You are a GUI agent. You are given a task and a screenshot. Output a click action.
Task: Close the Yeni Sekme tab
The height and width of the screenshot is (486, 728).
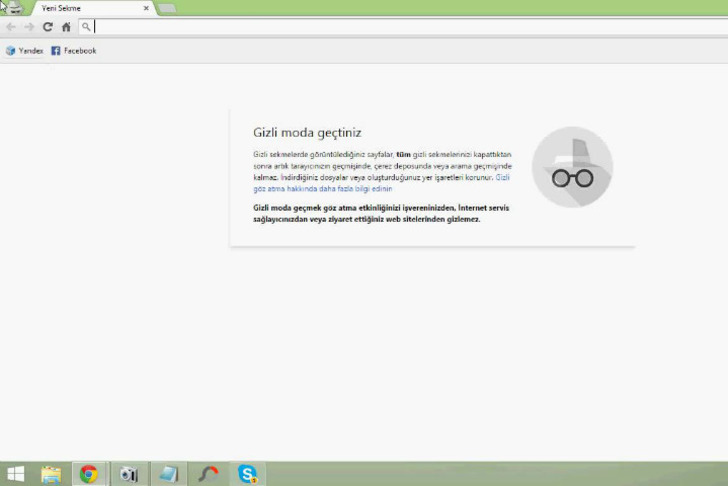(x=146, y=8)
